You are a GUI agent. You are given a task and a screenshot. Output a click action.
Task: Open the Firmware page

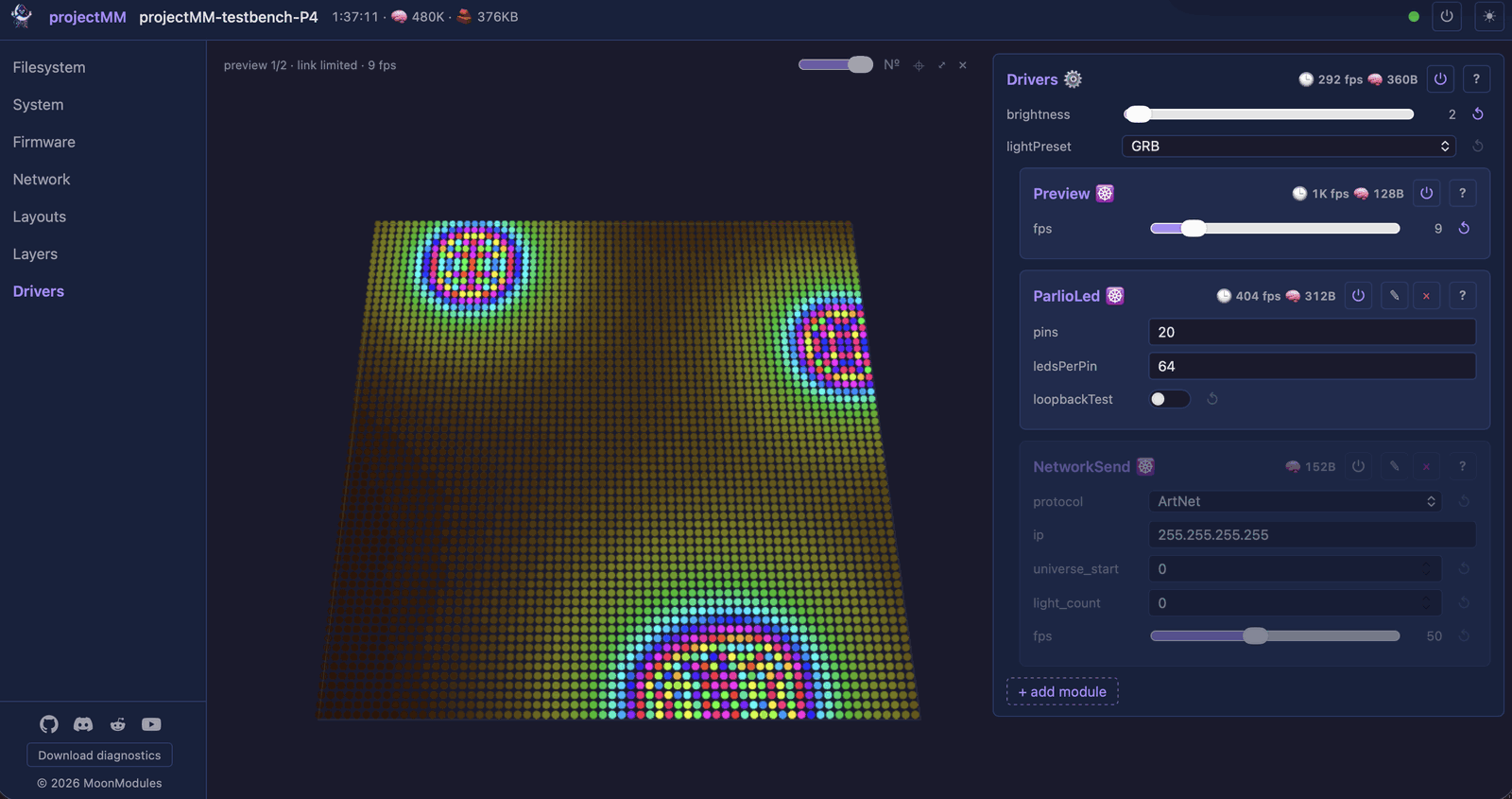tap(43, 142)
